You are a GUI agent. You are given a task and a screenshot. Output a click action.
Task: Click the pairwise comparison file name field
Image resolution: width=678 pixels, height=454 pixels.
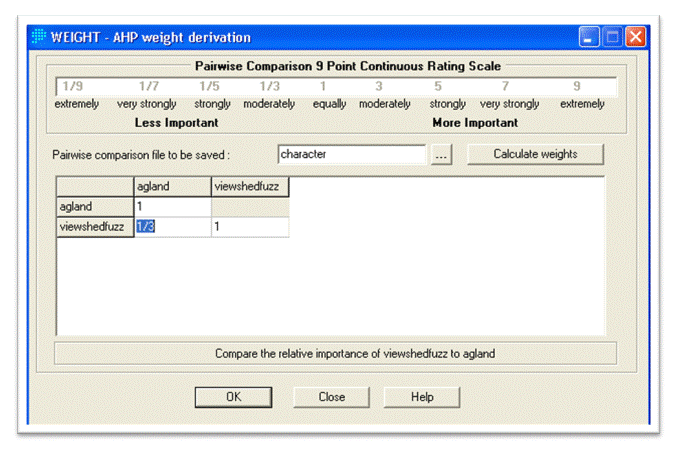[x=352, y=155]
